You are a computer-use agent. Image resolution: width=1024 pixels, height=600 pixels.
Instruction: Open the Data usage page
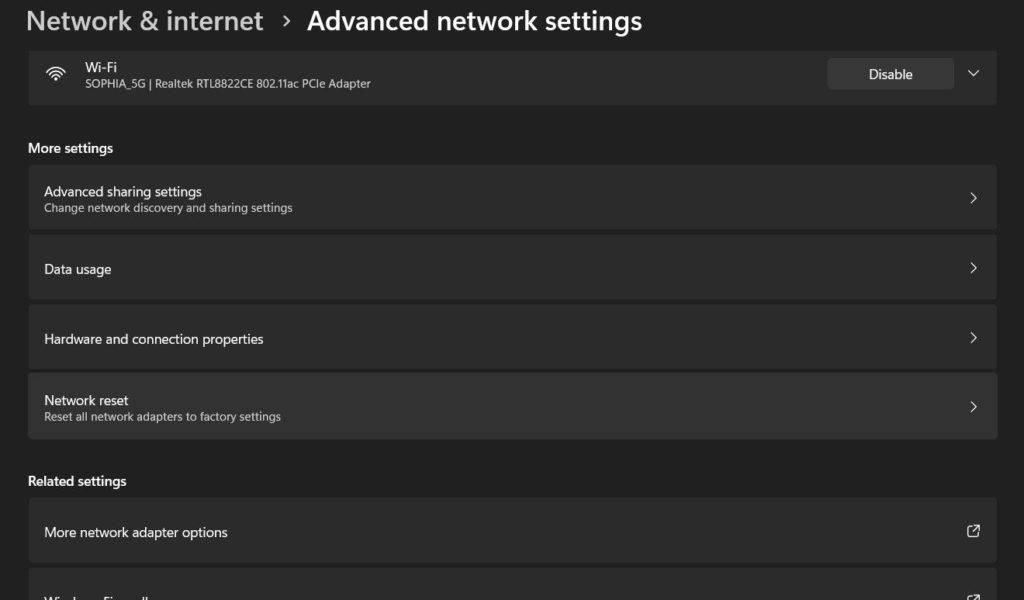pos(513,268)
